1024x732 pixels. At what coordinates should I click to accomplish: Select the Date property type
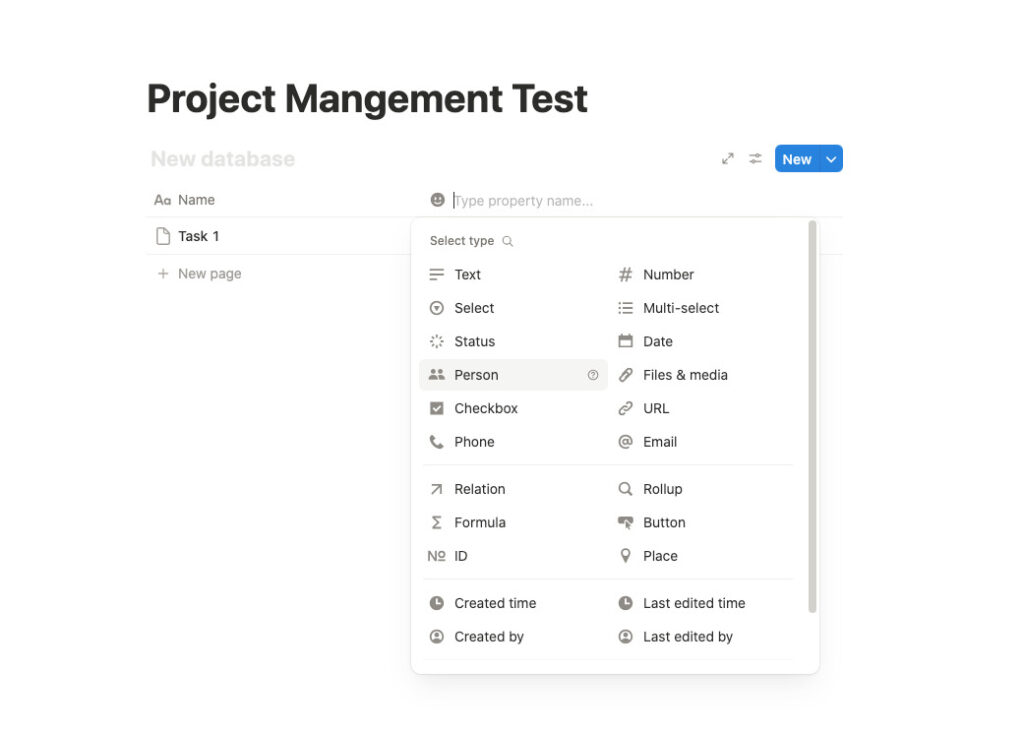pyautogui.click(x=657, y=341)
